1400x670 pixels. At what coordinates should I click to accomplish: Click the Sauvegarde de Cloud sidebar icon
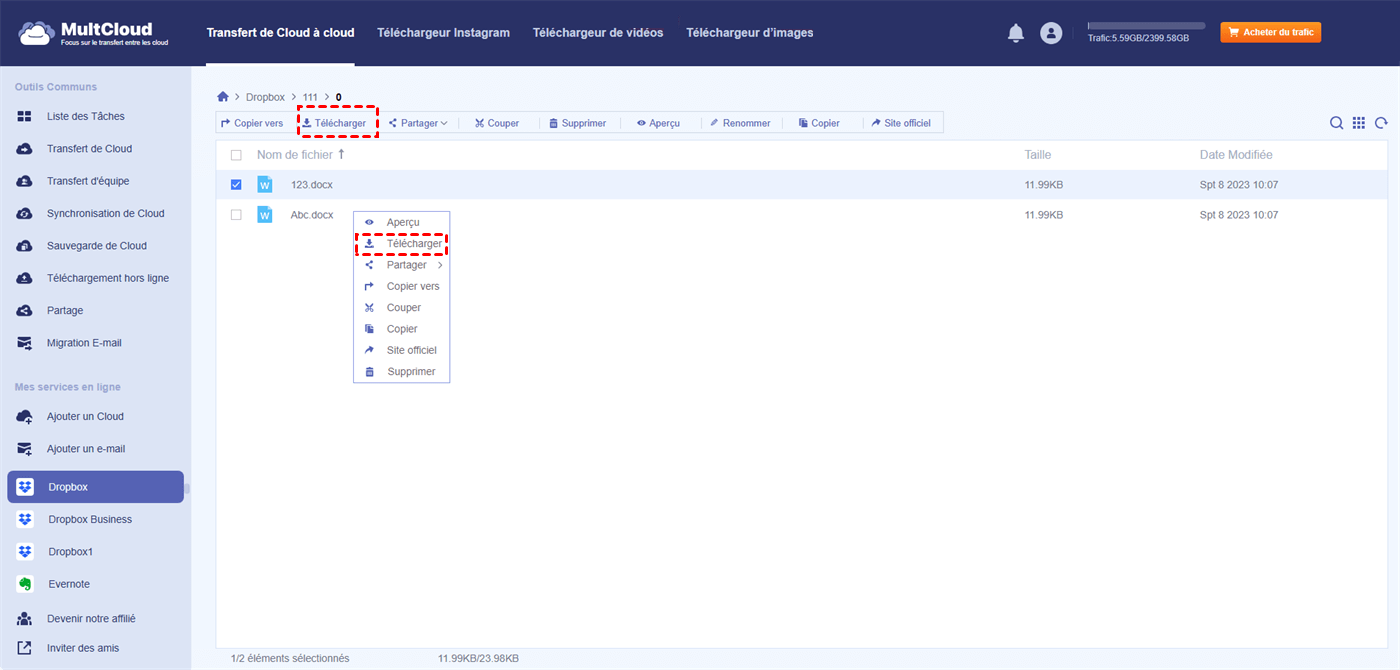click(25, 246)
